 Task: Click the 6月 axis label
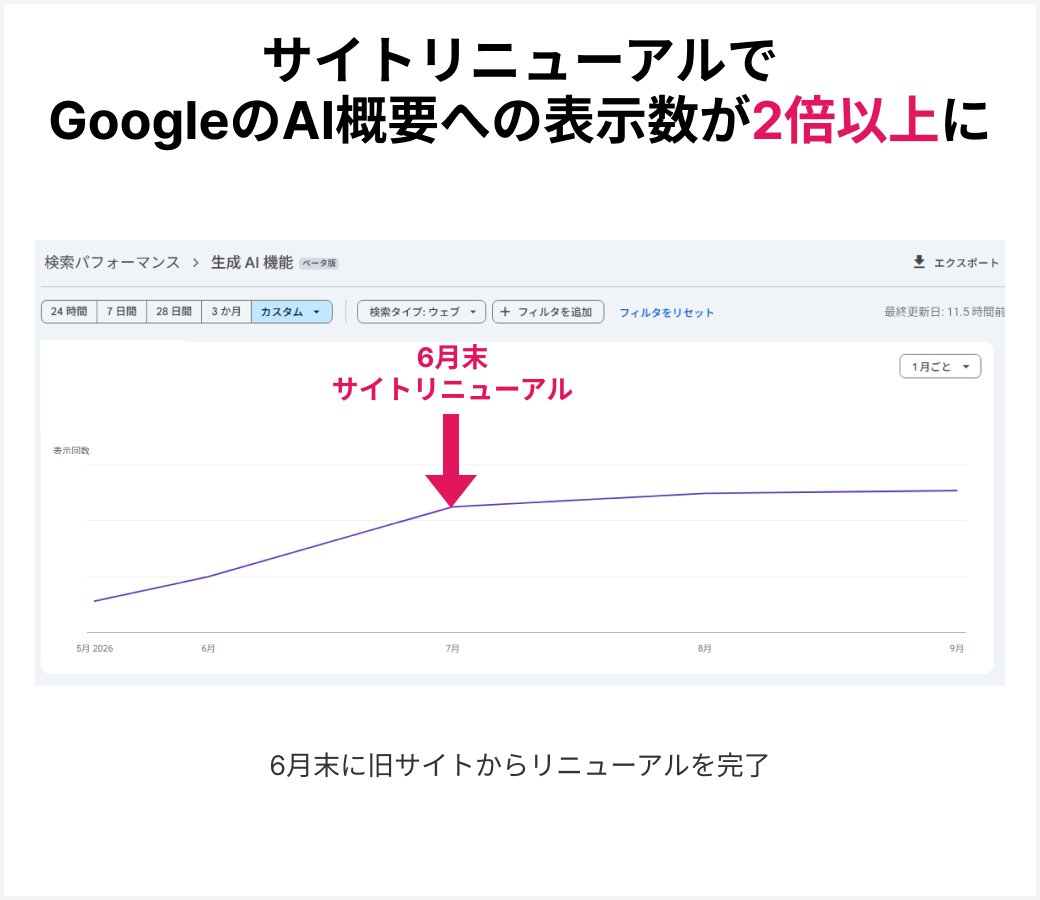point(208,648)
